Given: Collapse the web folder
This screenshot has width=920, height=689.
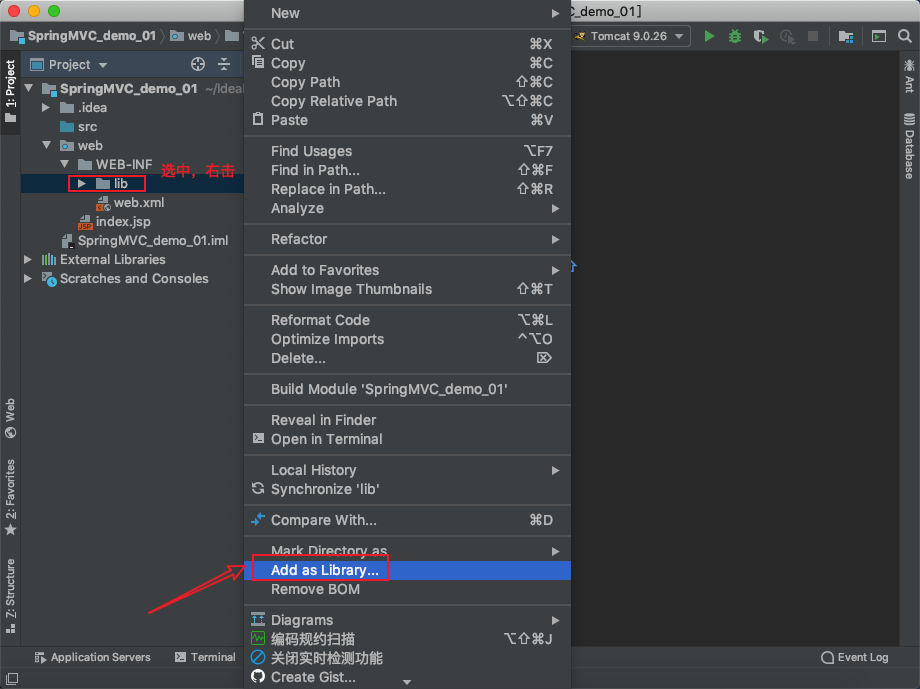Looking at the screenshot, I should point(46,146).
